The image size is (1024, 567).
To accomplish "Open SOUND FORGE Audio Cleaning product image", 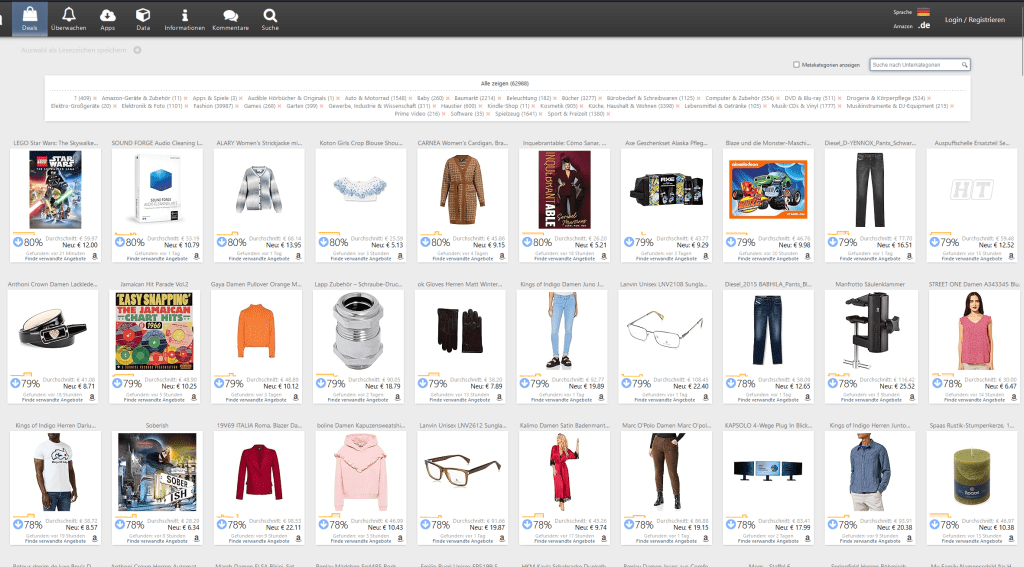I will click(x=157, y=189).
